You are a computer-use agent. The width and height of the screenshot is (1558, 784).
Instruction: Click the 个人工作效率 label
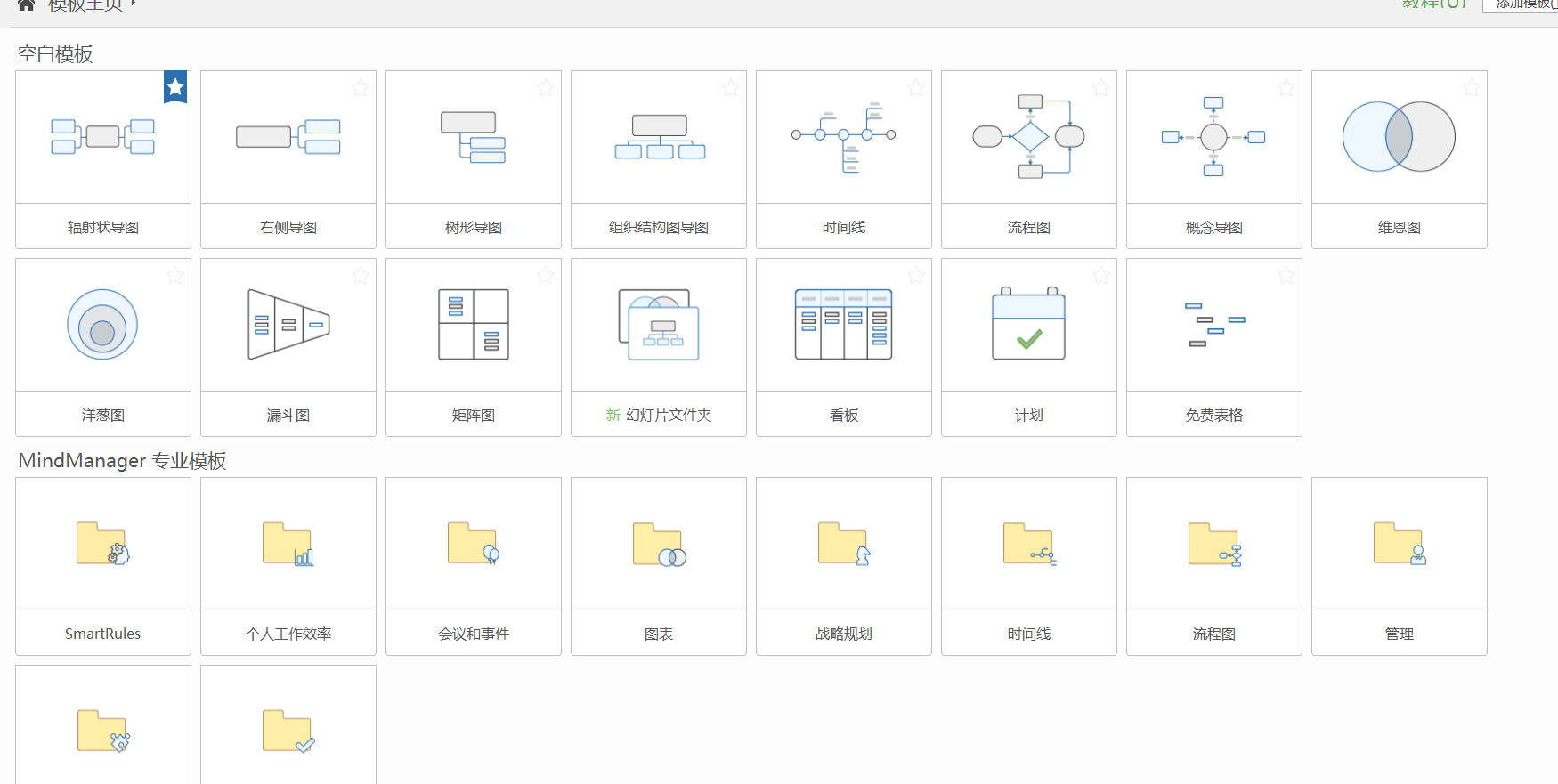pyautogui.click(x=288, y=634)
